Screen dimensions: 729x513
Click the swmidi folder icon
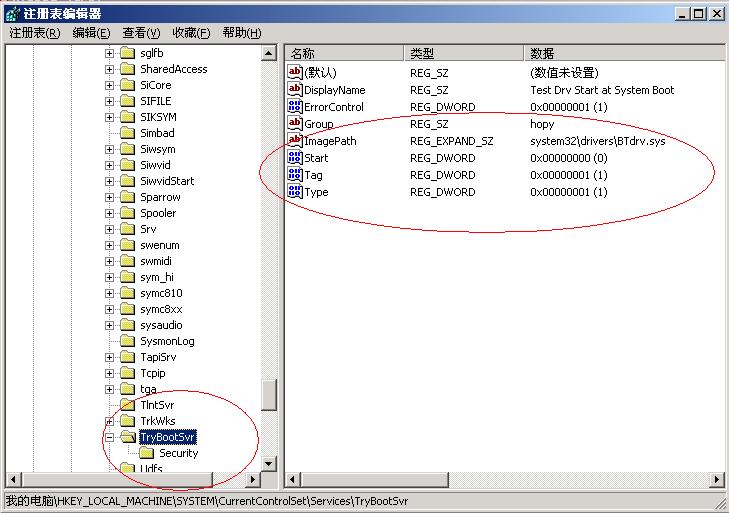127,261
